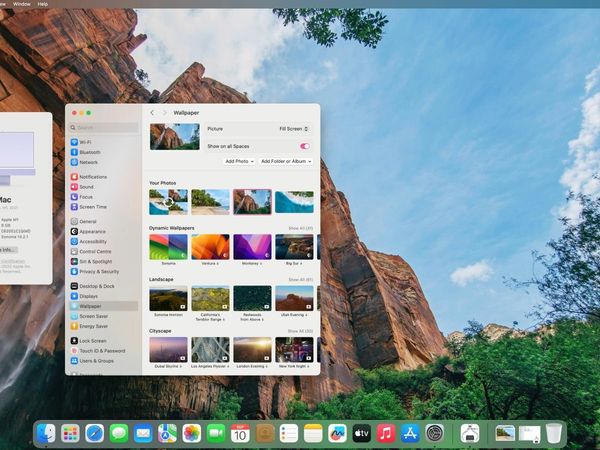This screenshot has height=450, width=600.
Task: Launch the Music app from the Dock
Action: (x=386, y=434)
